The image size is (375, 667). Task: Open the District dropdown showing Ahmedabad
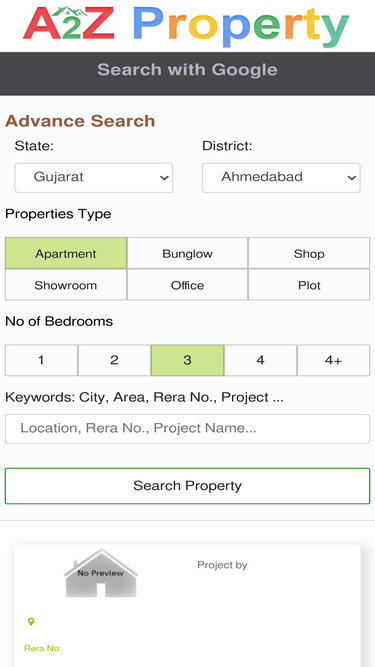coord(281,177)
